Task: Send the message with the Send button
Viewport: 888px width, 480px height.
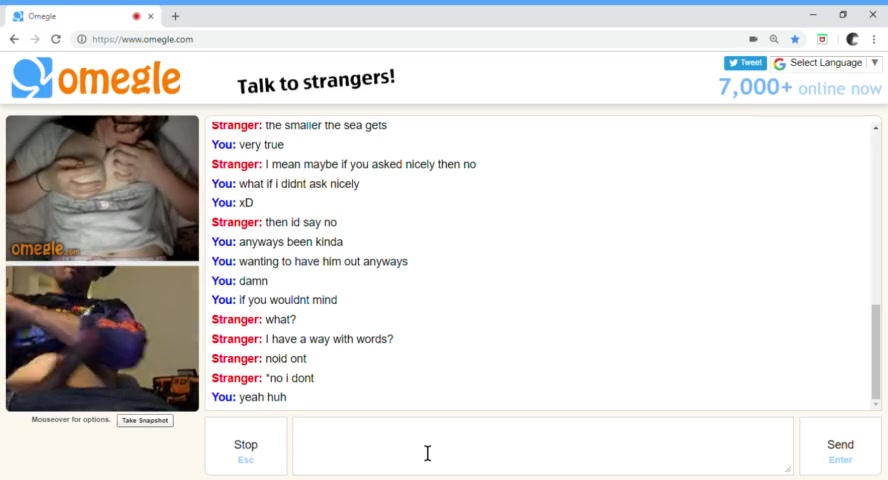Action: (x=840, y=447)
